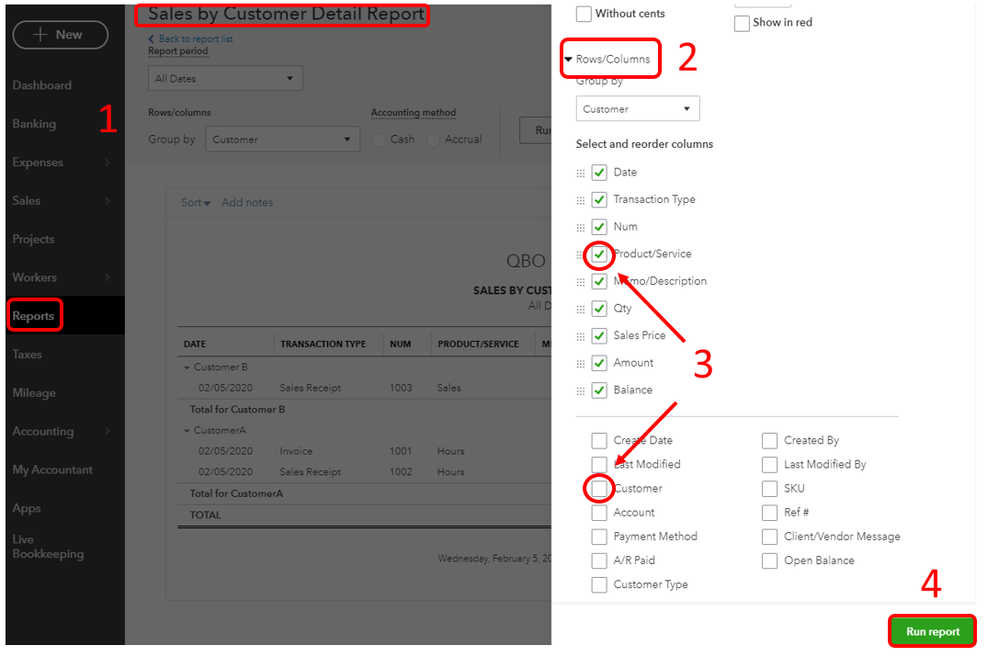
Task: Uncheck the Balance checkbox
Action: (x=599, y=391)
